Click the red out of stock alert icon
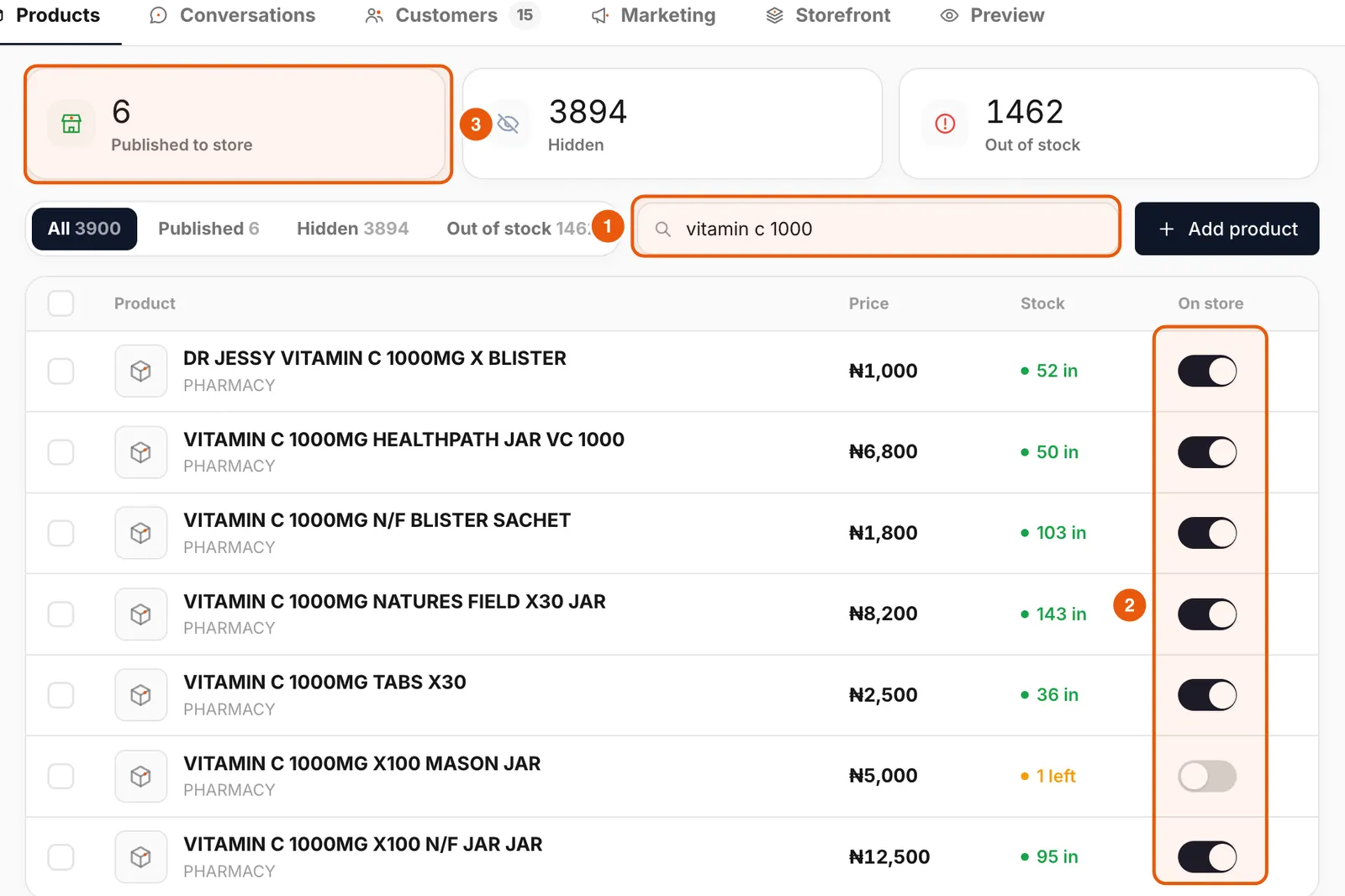Screen dimensions: 1345x896 (945, 124)
